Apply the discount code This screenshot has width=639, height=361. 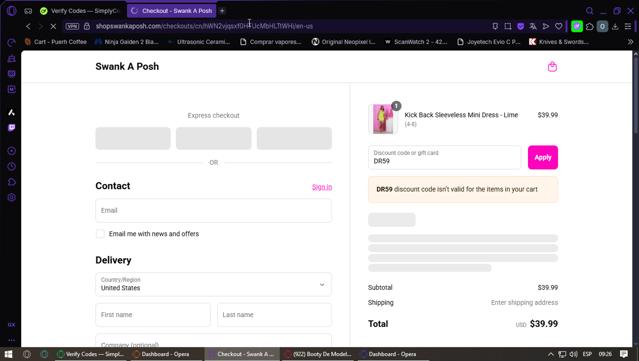pos(543,157)
